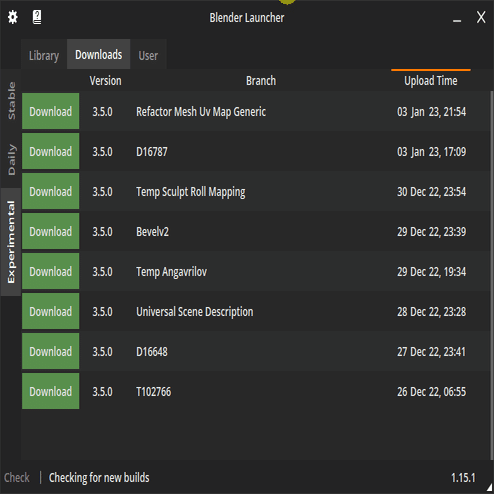The image size is (494, 494).
Task: Click upload time '29 Dec 22, 19:34'
Action: [431, 272]
